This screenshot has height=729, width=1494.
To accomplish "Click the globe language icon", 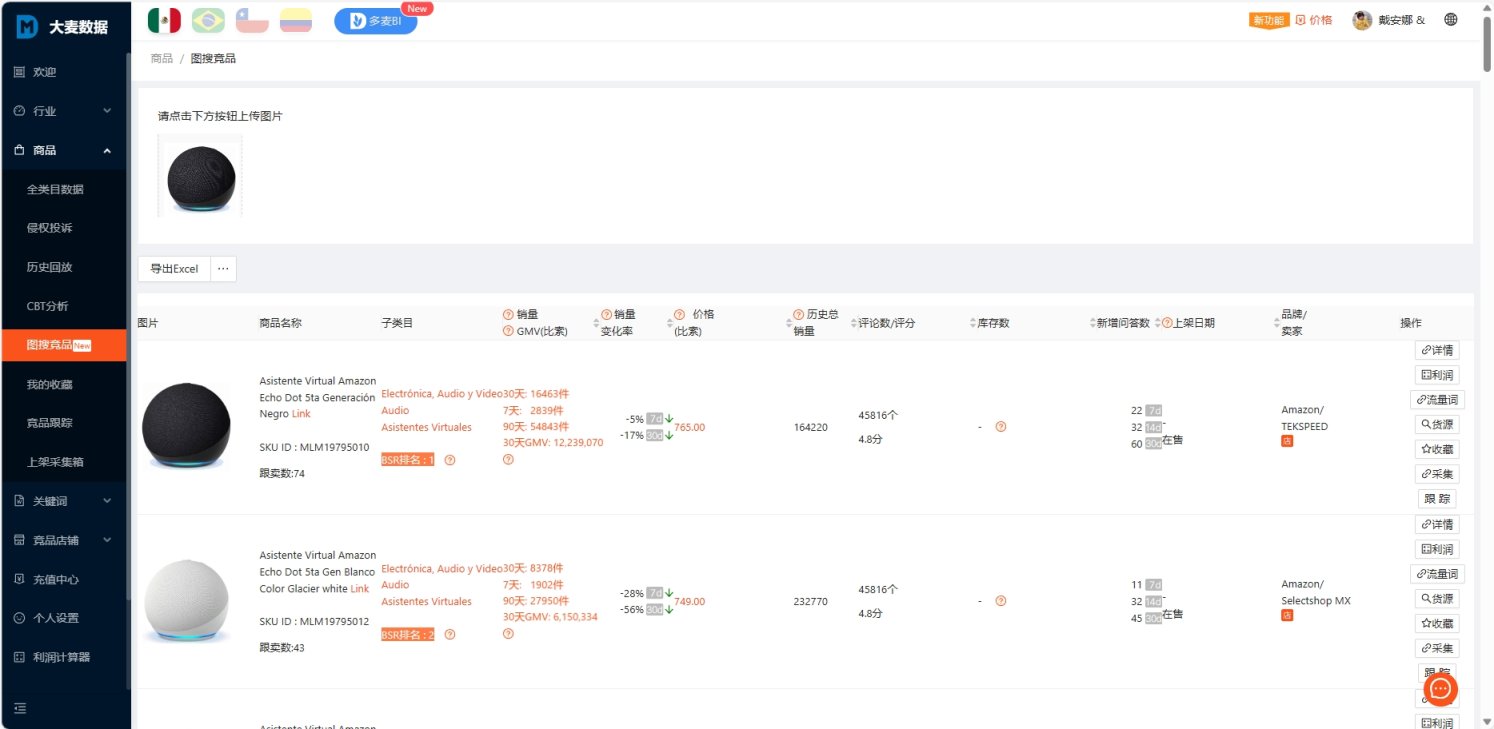I will point(1451,20).
